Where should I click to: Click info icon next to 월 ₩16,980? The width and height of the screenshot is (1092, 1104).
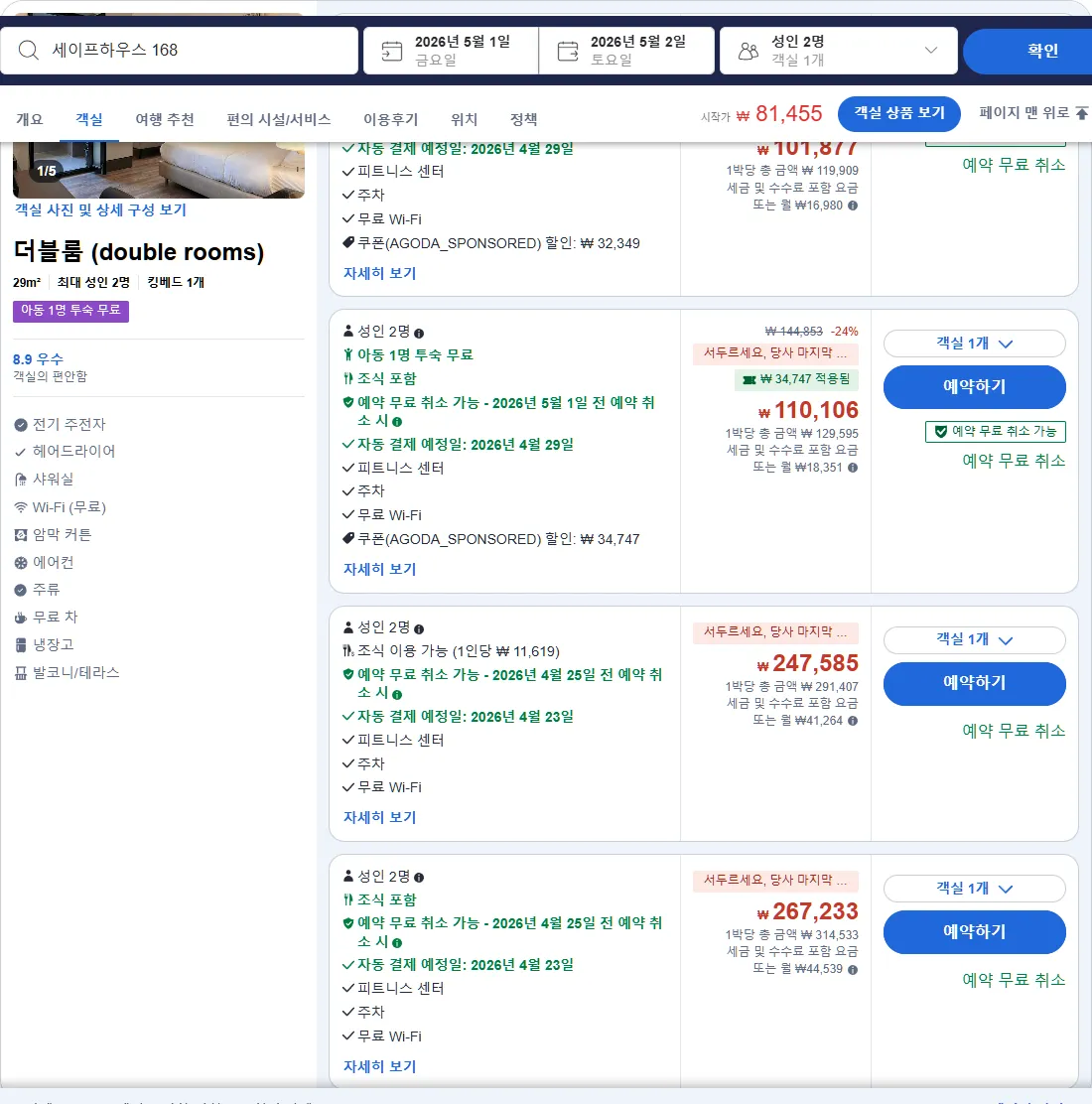[x=853, y=206]
